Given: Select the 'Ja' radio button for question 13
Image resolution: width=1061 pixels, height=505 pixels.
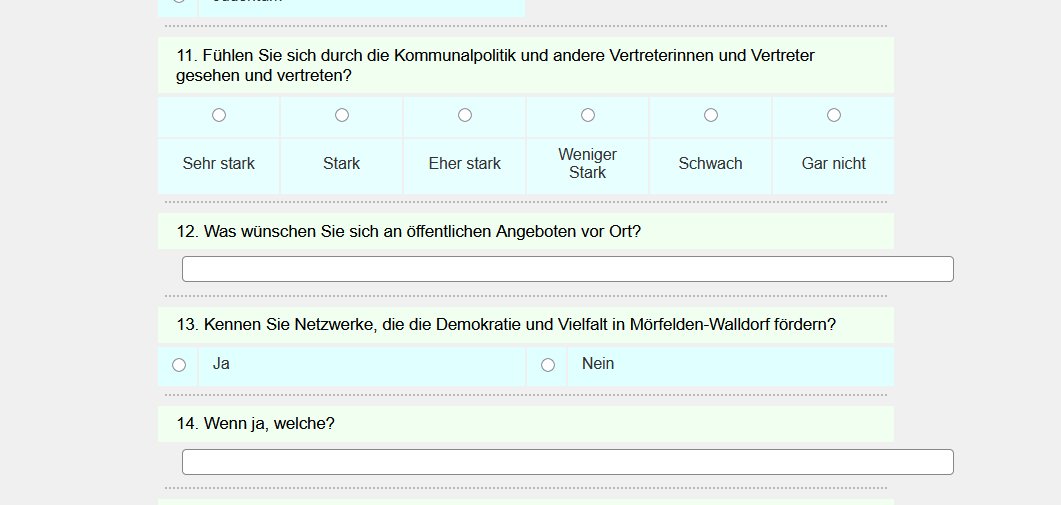Looking at the screenshot, I should coord(179,365).
